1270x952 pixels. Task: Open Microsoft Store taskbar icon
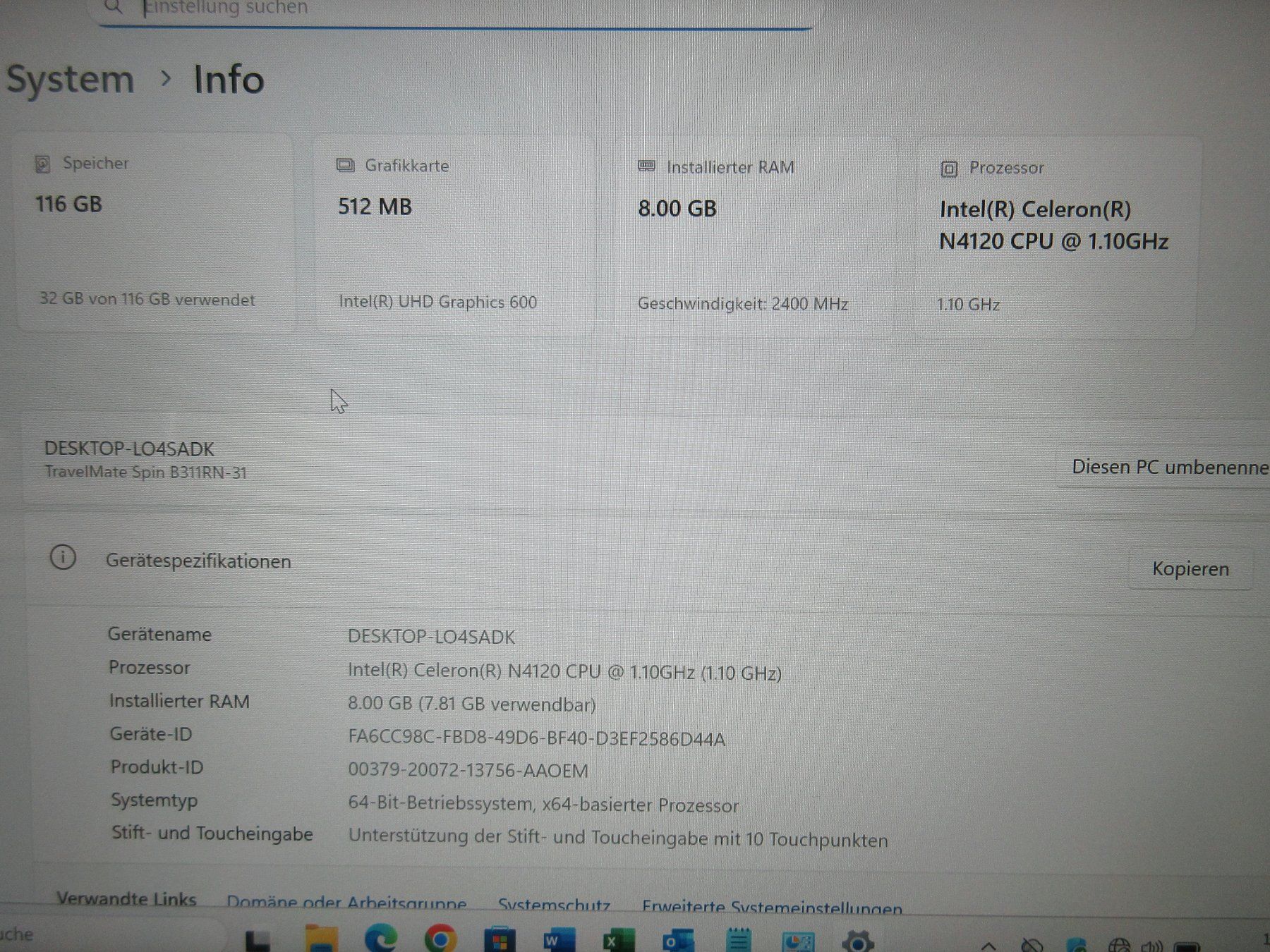(500, 940)
